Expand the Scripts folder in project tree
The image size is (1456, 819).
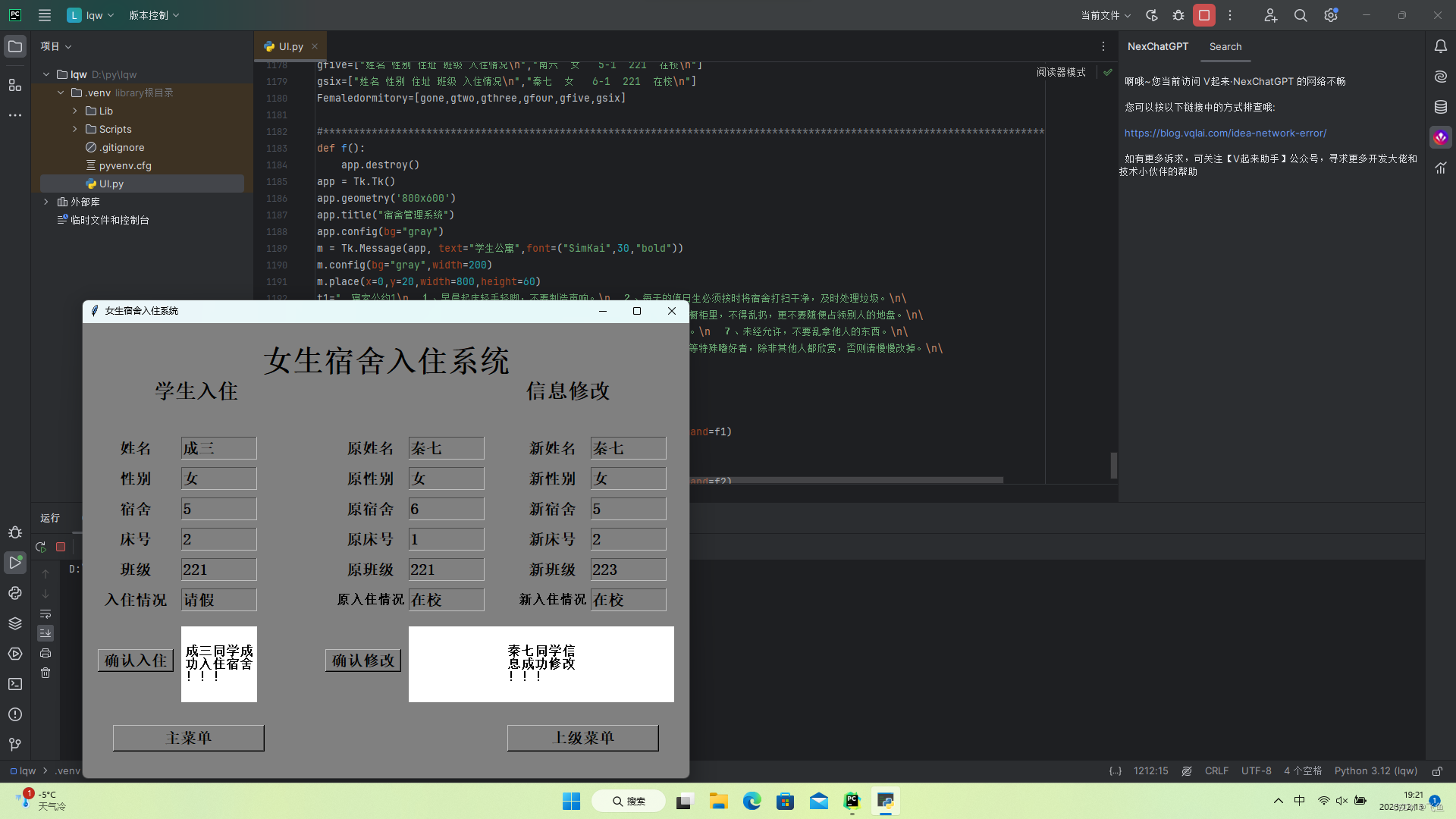[75, 129]
